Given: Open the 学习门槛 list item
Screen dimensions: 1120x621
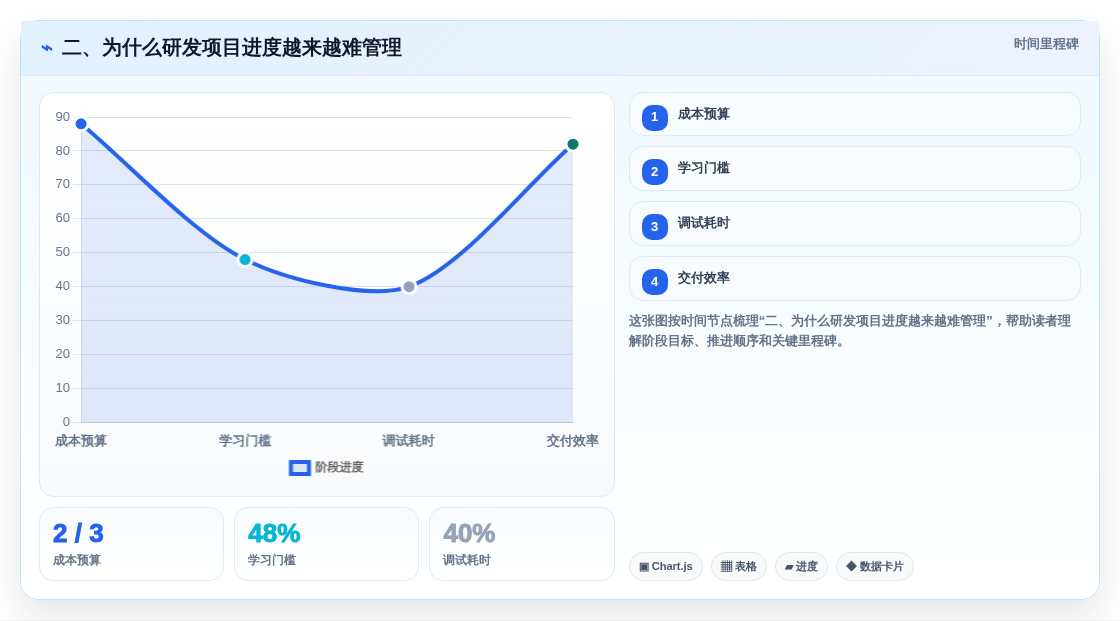Looking at the screenshot, I should coord(854,169).
